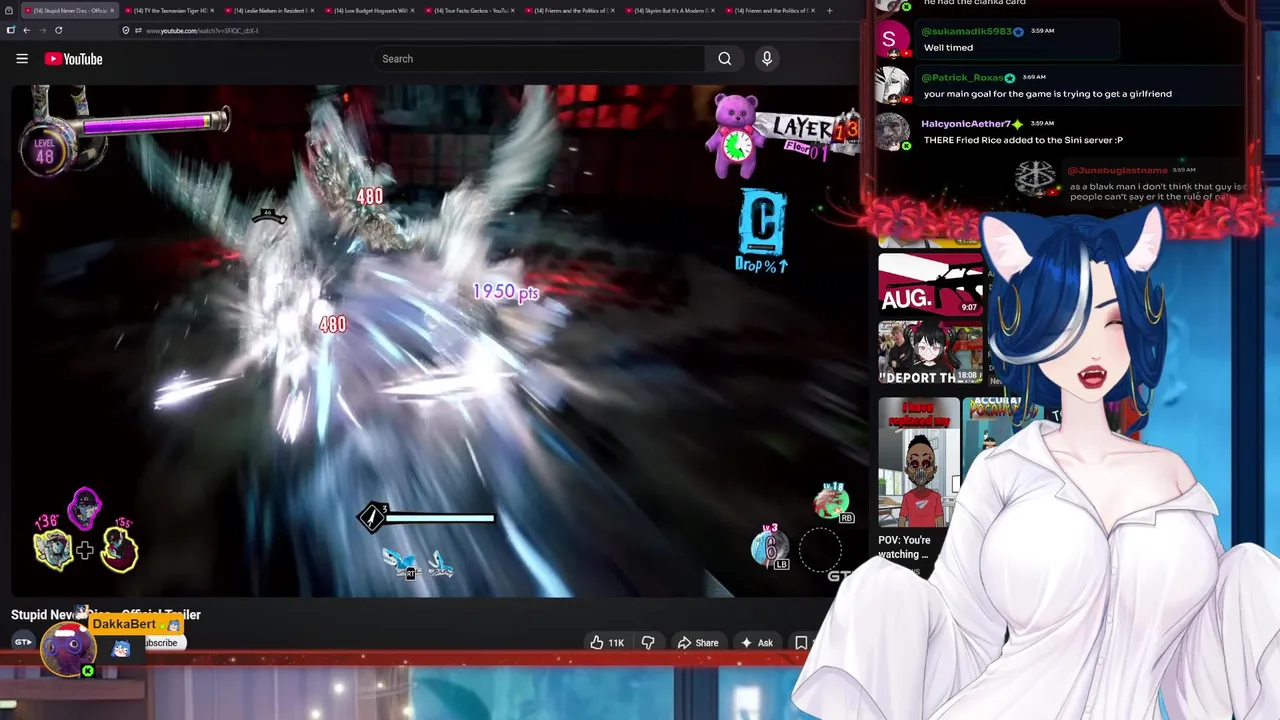Click the DakkaBert name badge
1280x720 pixels.
coord(136,624)
